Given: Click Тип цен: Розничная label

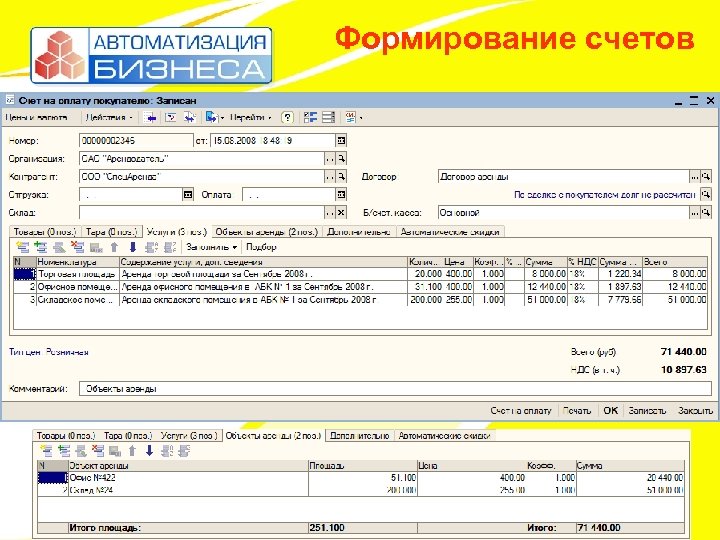Looking at the screenshot, I should pyautogui.click(x=49, y=352).
